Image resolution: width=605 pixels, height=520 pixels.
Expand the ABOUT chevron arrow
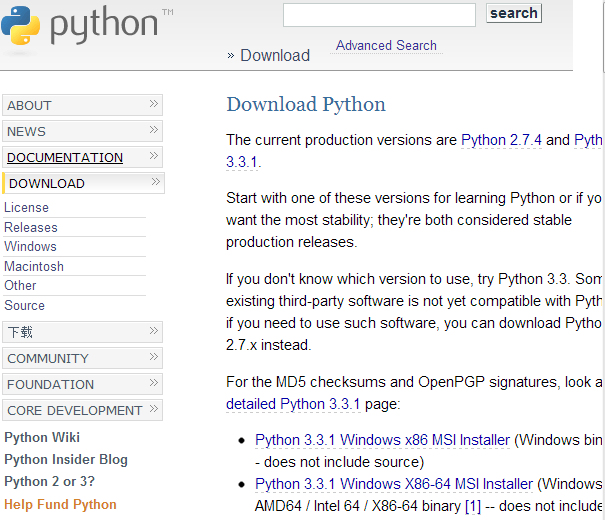(x=154, y=103)
